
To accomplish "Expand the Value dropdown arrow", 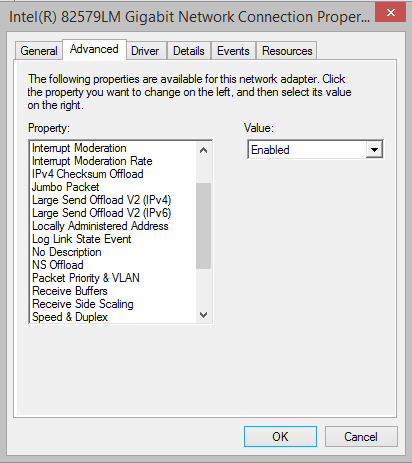I will coord(374,150).
